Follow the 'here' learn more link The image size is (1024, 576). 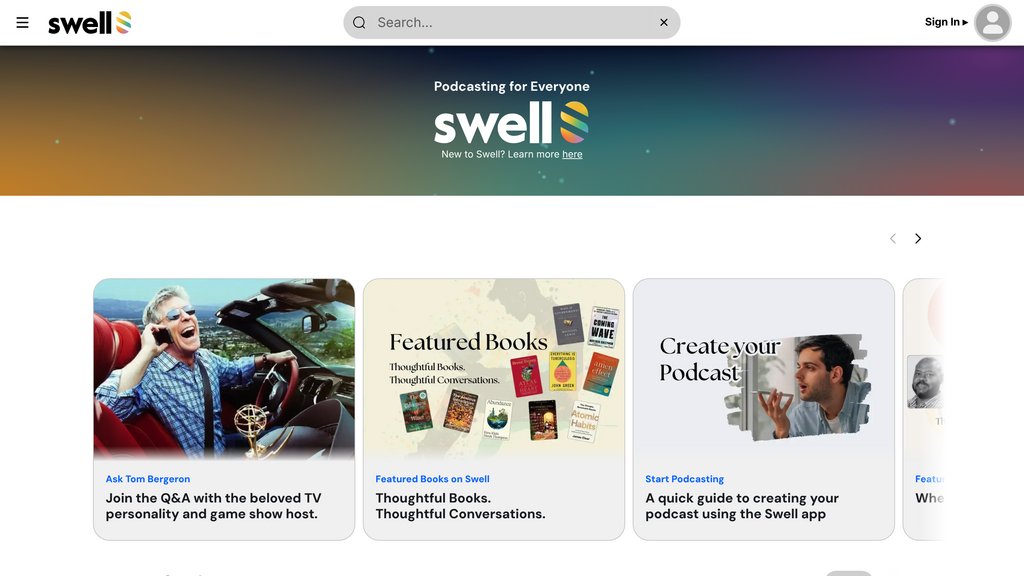[x=572, y=155]
